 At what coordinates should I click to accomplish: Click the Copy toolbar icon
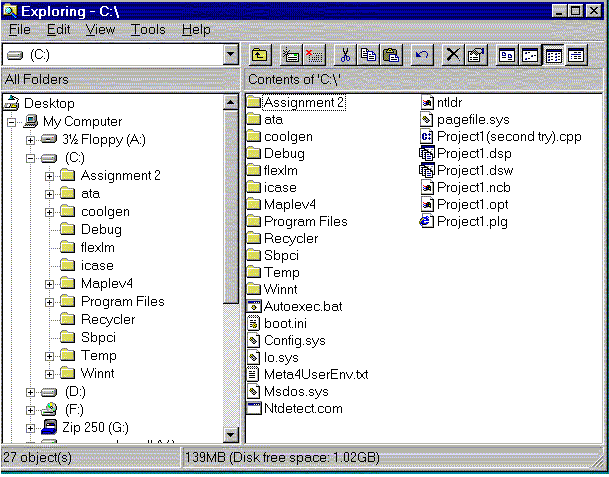[368, 56]
